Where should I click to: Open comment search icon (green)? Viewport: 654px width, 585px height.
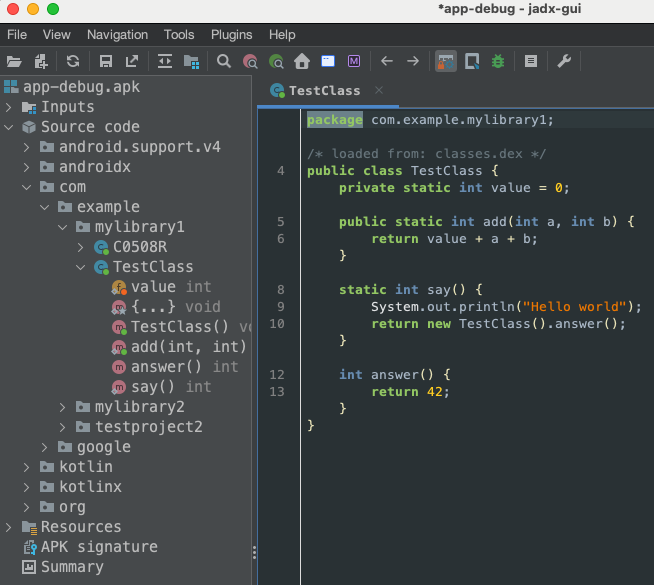tap(276, 62)
